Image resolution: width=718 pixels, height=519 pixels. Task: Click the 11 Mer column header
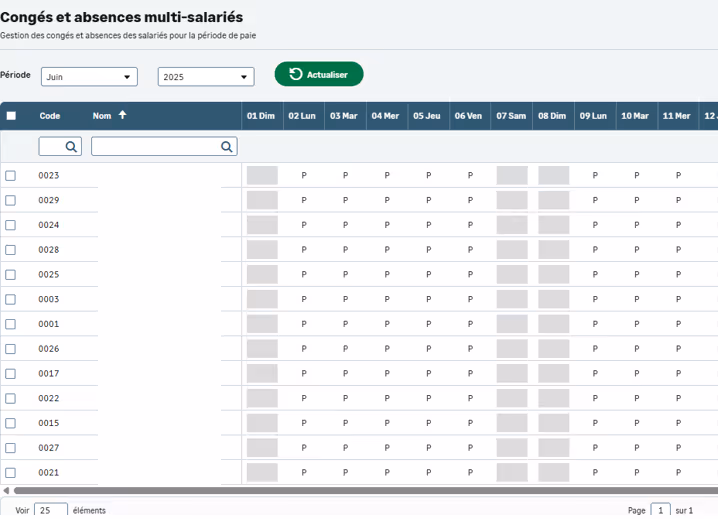678,116
